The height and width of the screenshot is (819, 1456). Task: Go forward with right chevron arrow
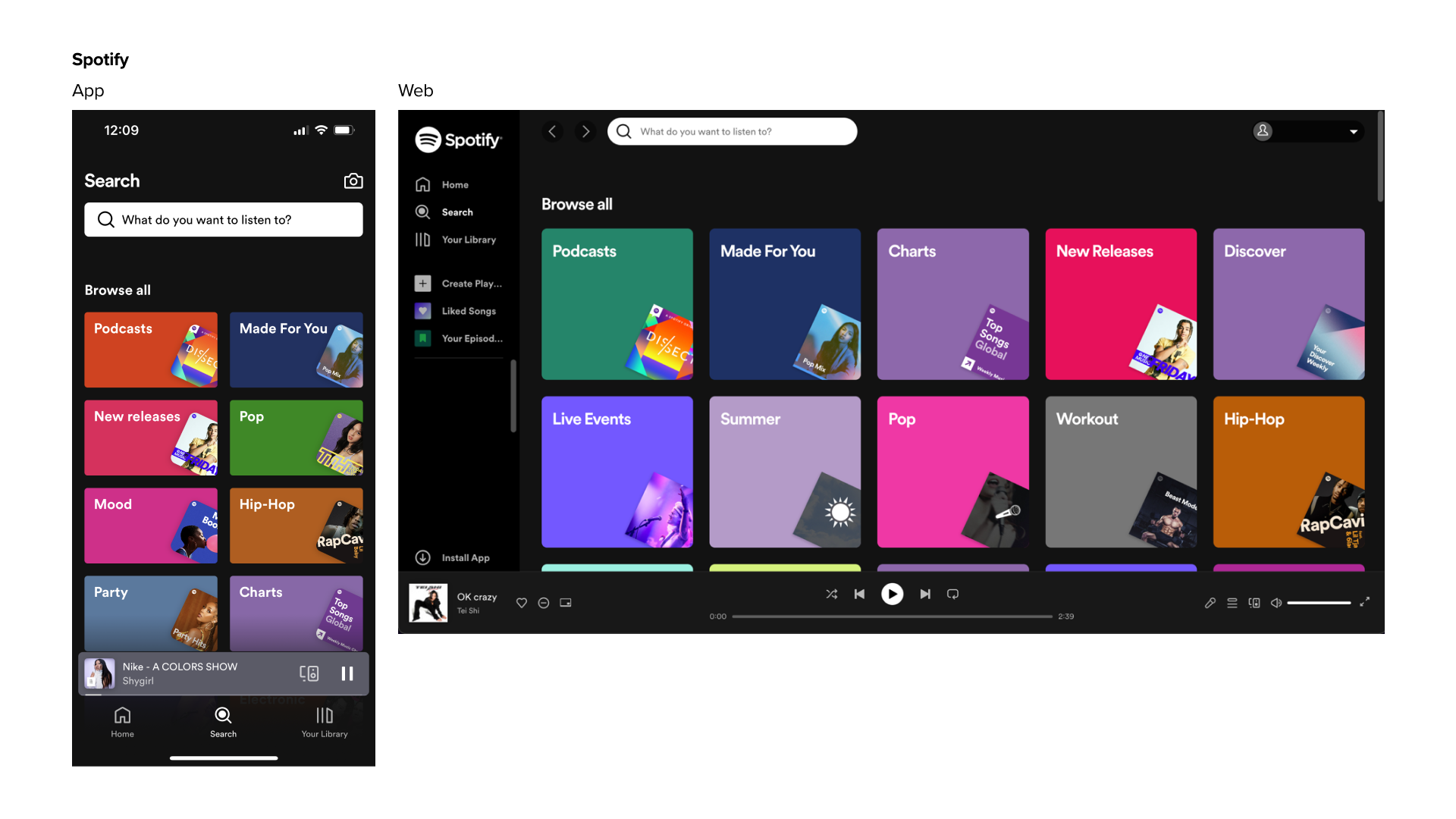tap(585, 131)
